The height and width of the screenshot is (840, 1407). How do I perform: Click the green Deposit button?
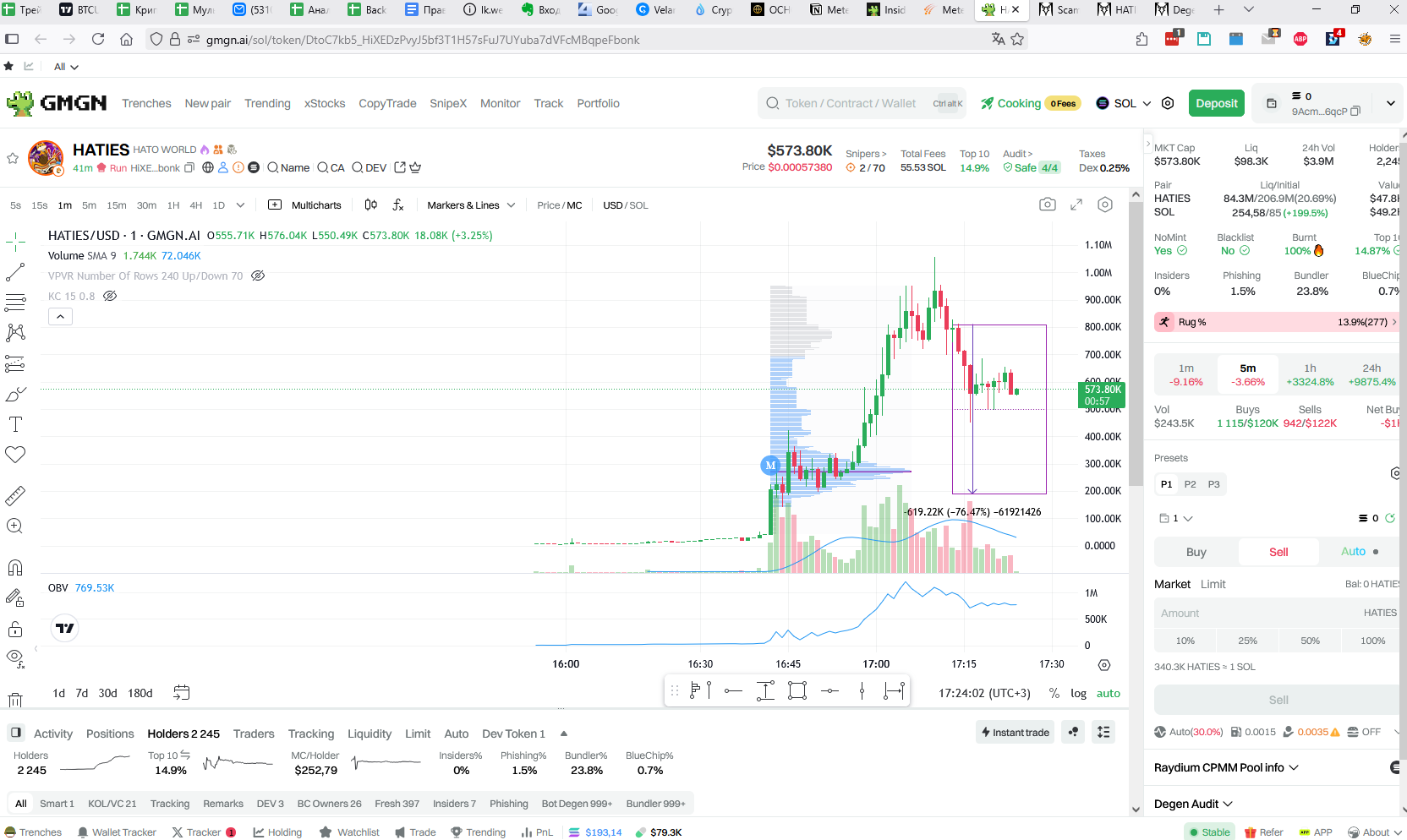click(x=1217, y=103)
